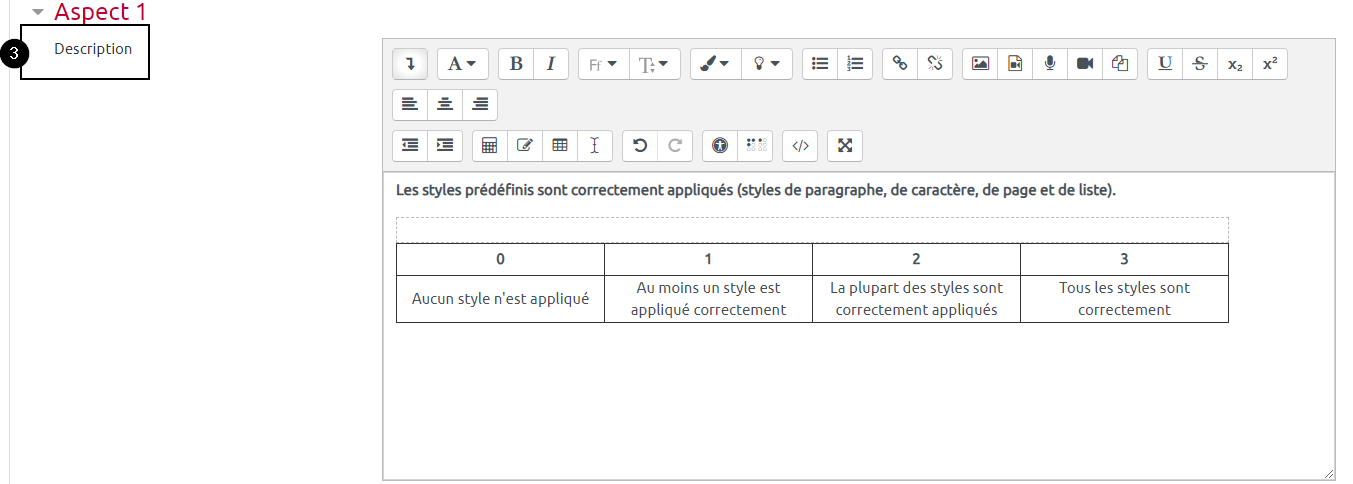
Task: Toggle underline formatting
Action: [1165, 64]
